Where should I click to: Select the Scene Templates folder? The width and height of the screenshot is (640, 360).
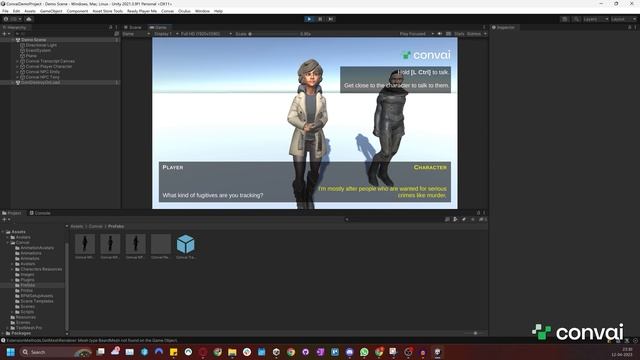pyautogui.click(x=37, y=301)
